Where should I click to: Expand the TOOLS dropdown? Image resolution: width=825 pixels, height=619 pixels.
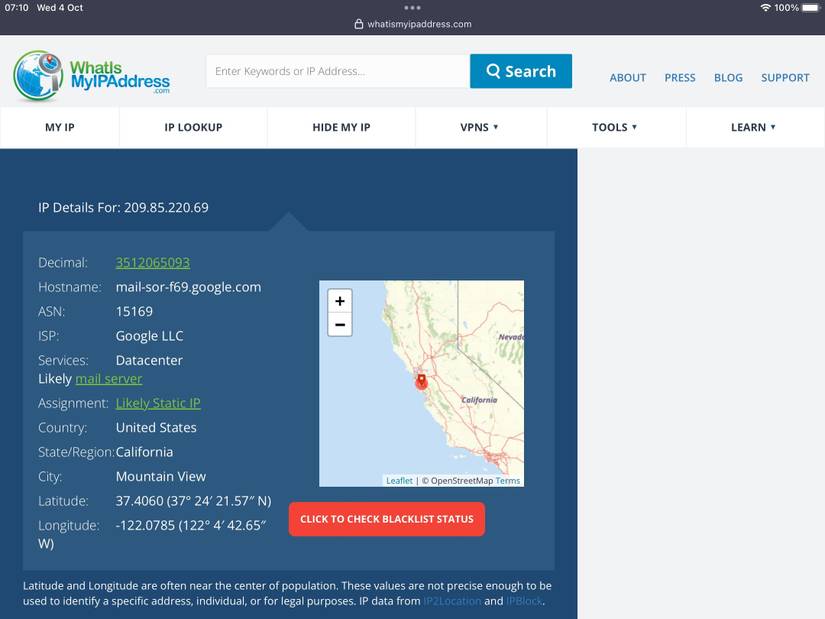[x=615, y=127]
